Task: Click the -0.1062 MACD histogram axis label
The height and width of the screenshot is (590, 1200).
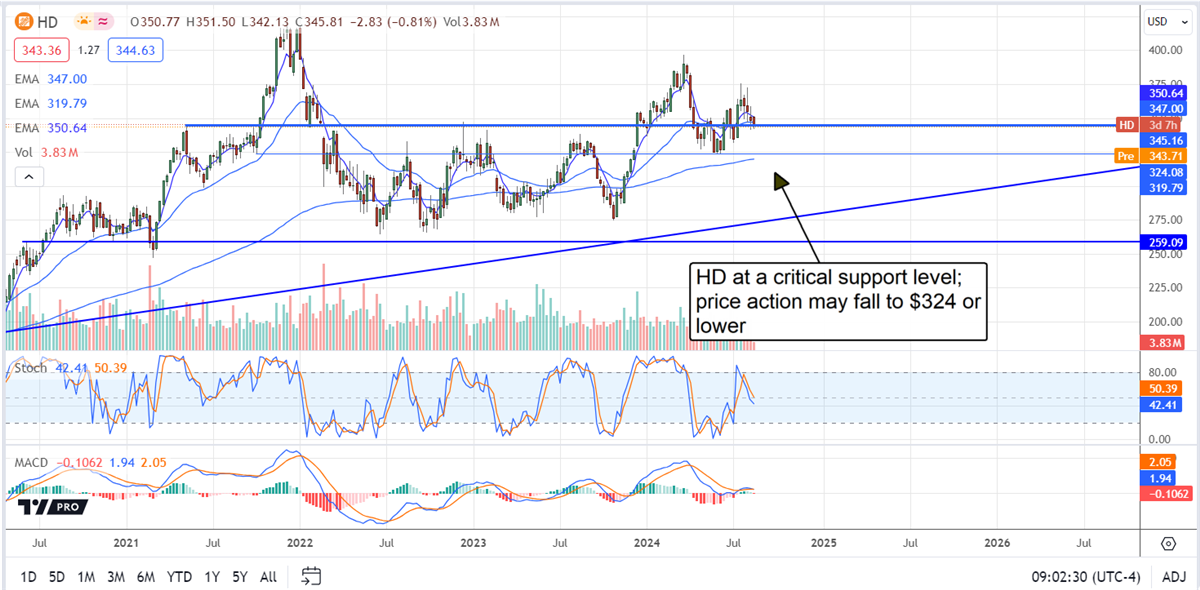Action: 1164,495
